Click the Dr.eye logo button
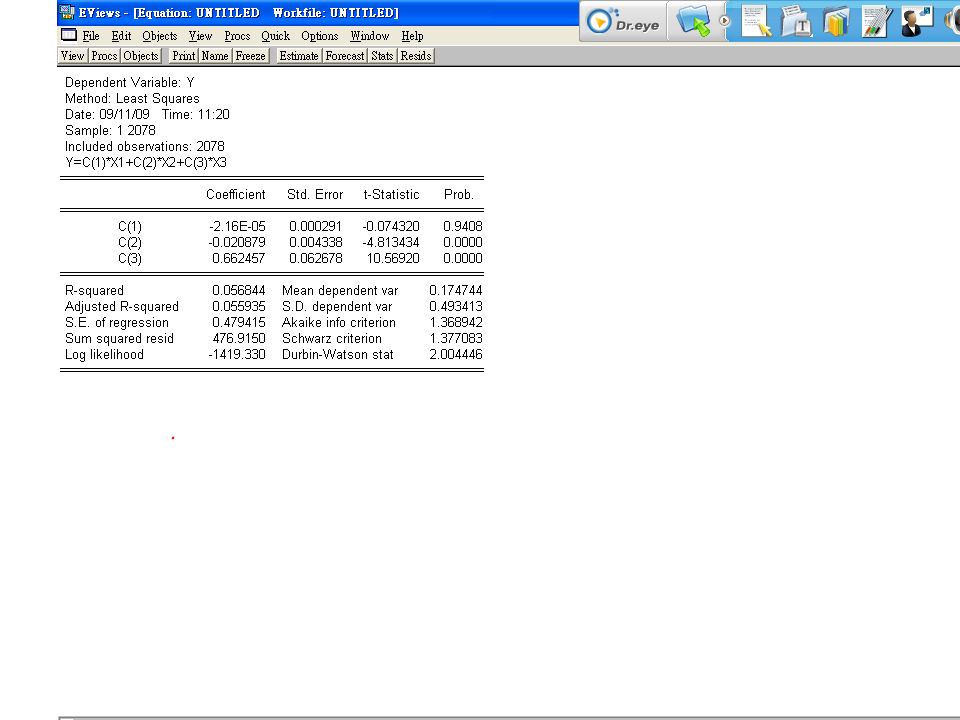960x720 pixels. (x=623, y=21)
